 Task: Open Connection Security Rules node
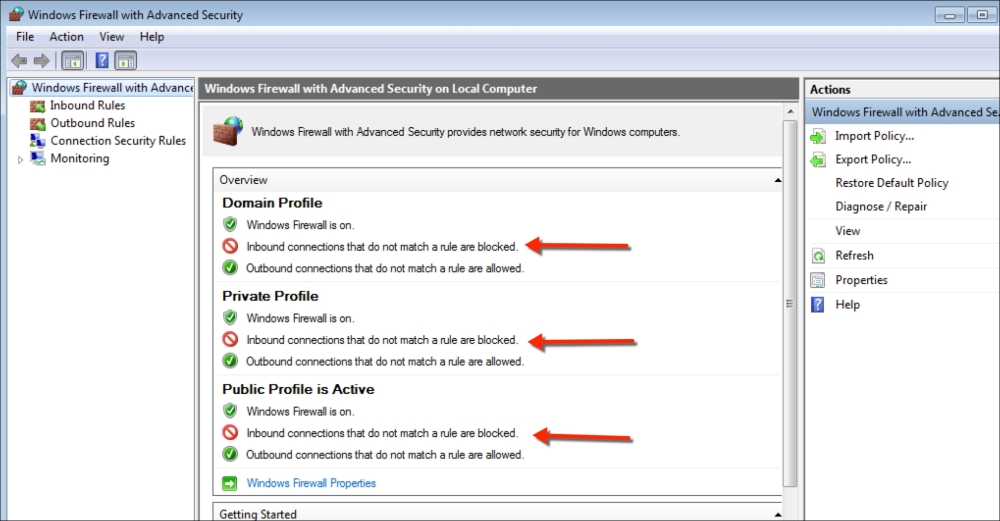click(118, 141)
